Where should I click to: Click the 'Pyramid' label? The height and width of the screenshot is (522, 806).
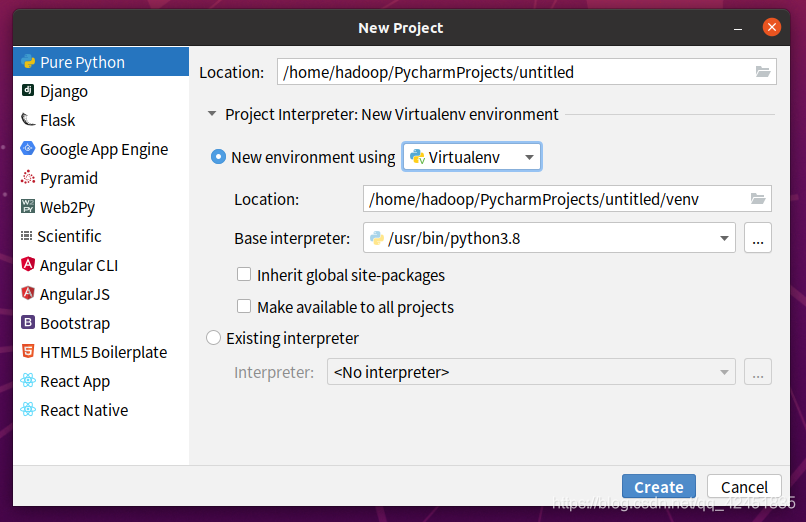[69, 179]
